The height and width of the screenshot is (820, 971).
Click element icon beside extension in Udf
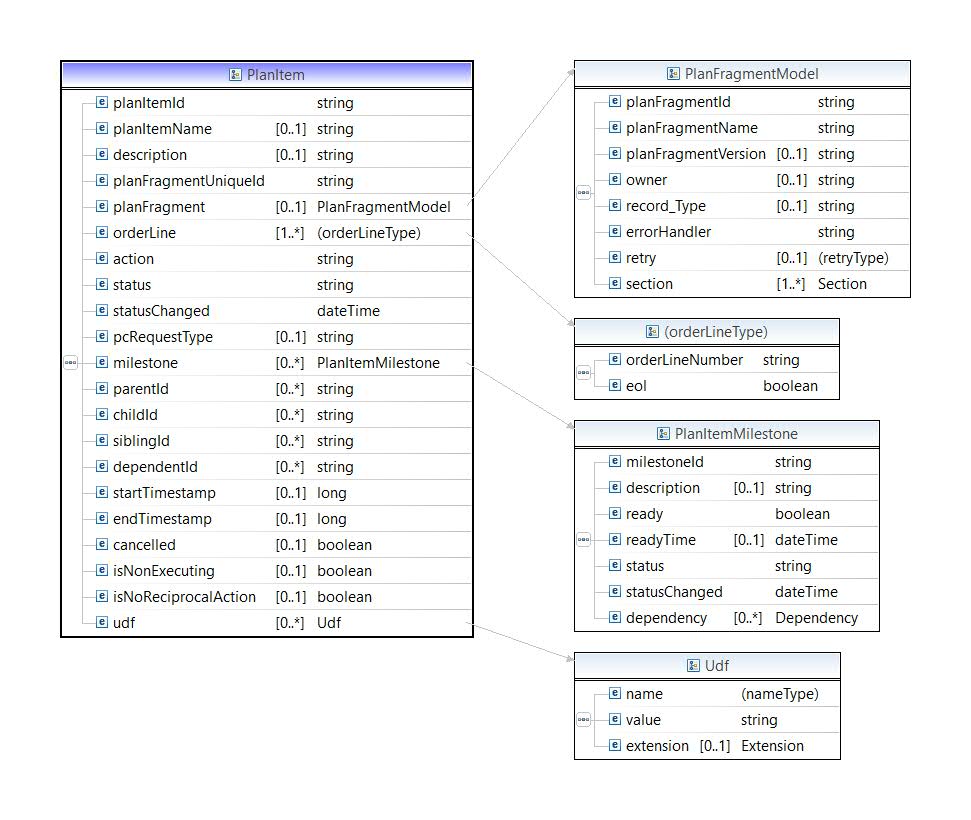pos(615,745)
